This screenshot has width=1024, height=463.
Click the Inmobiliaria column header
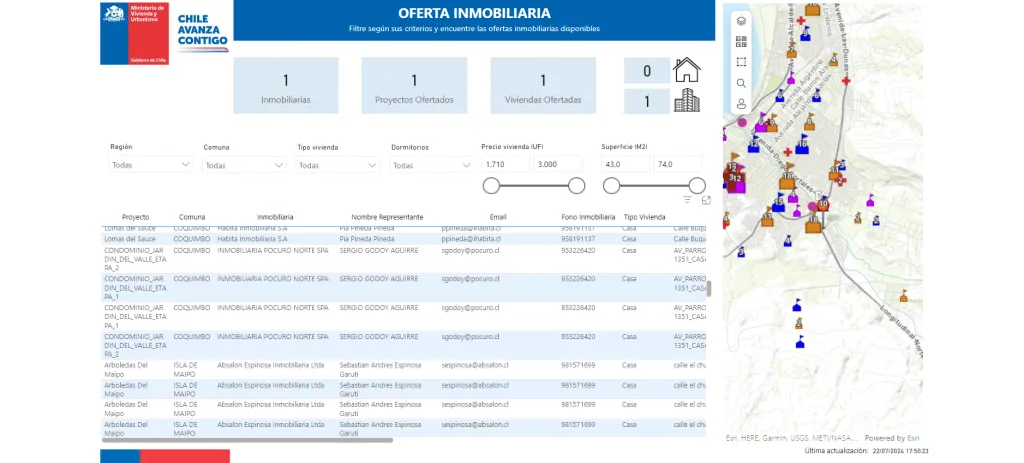pos(275,217)
